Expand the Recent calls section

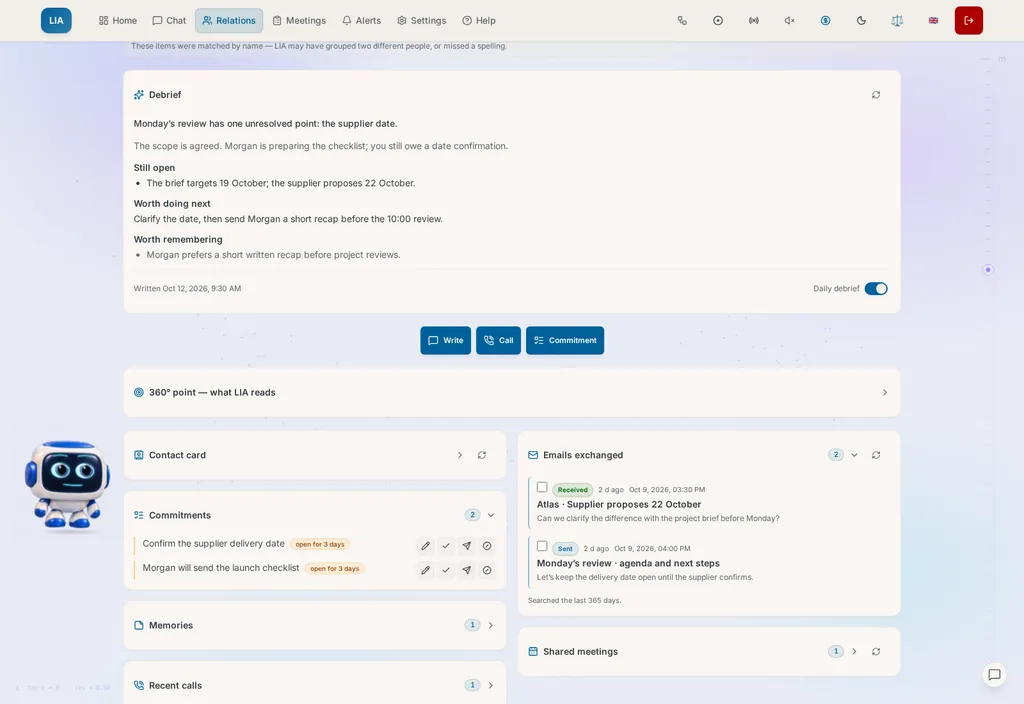491,686
